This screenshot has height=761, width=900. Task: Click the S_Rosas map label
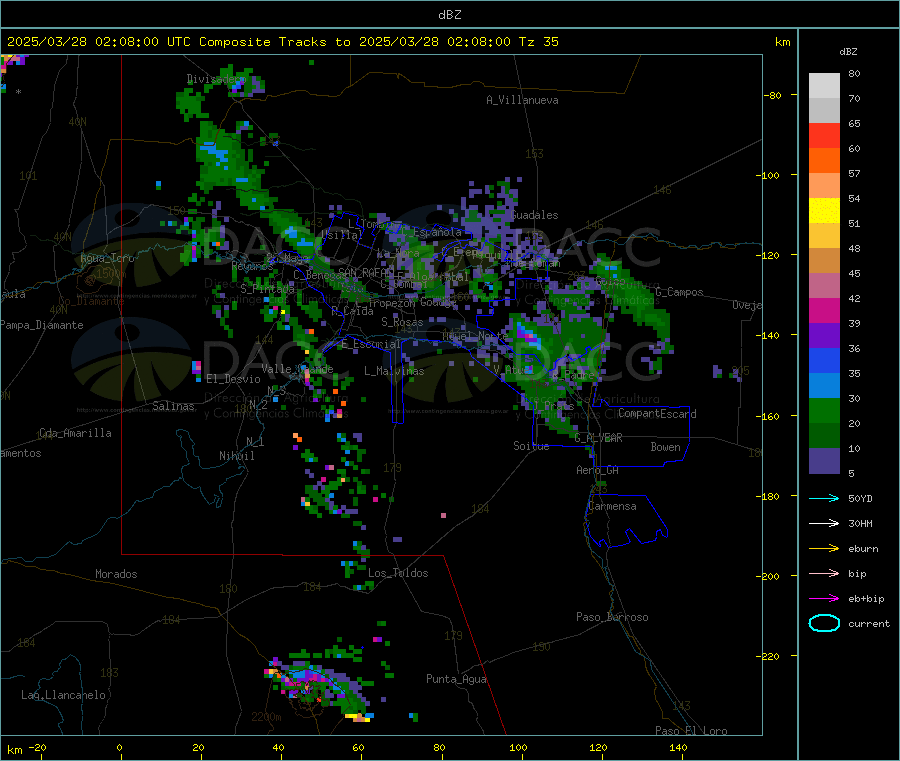tap(402, 322)
